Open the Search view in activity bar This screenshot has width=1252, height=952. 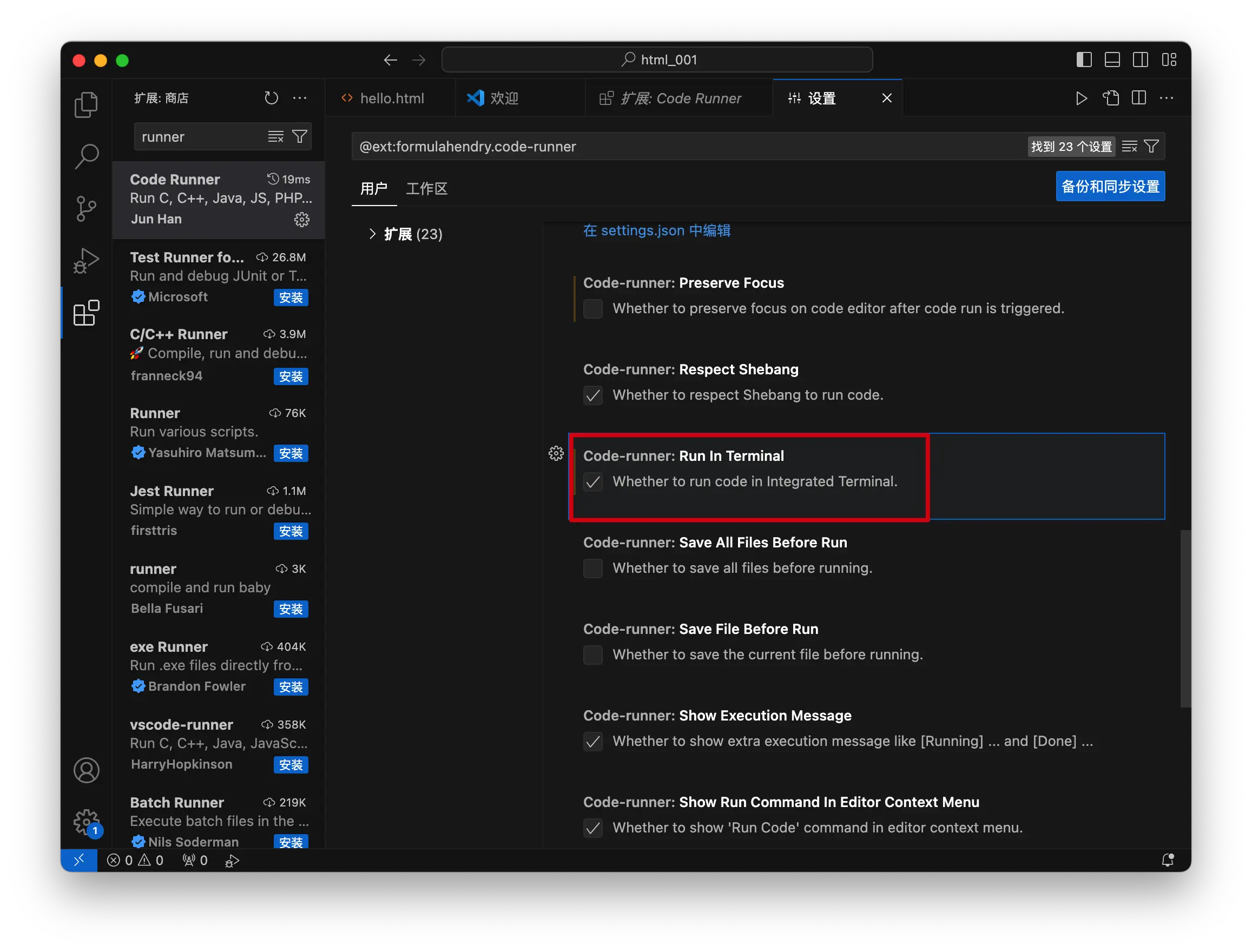pyautogui.click(x=86, y=156)
